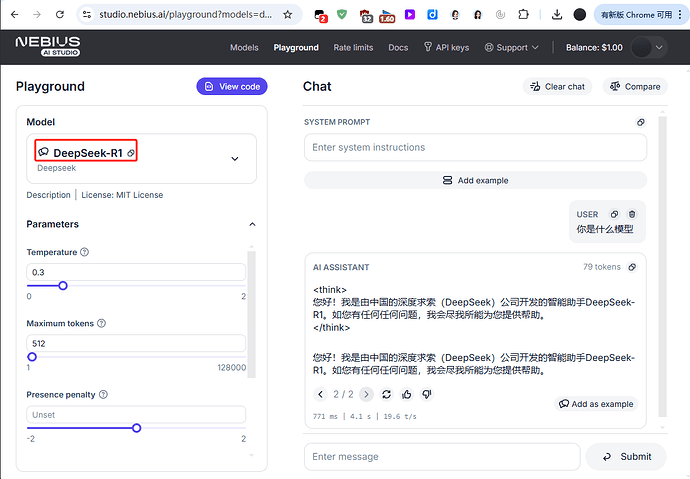Adjust the Temperature slider handle
Viewport: 690px width, 479px height.
click(x=63, y=286)
